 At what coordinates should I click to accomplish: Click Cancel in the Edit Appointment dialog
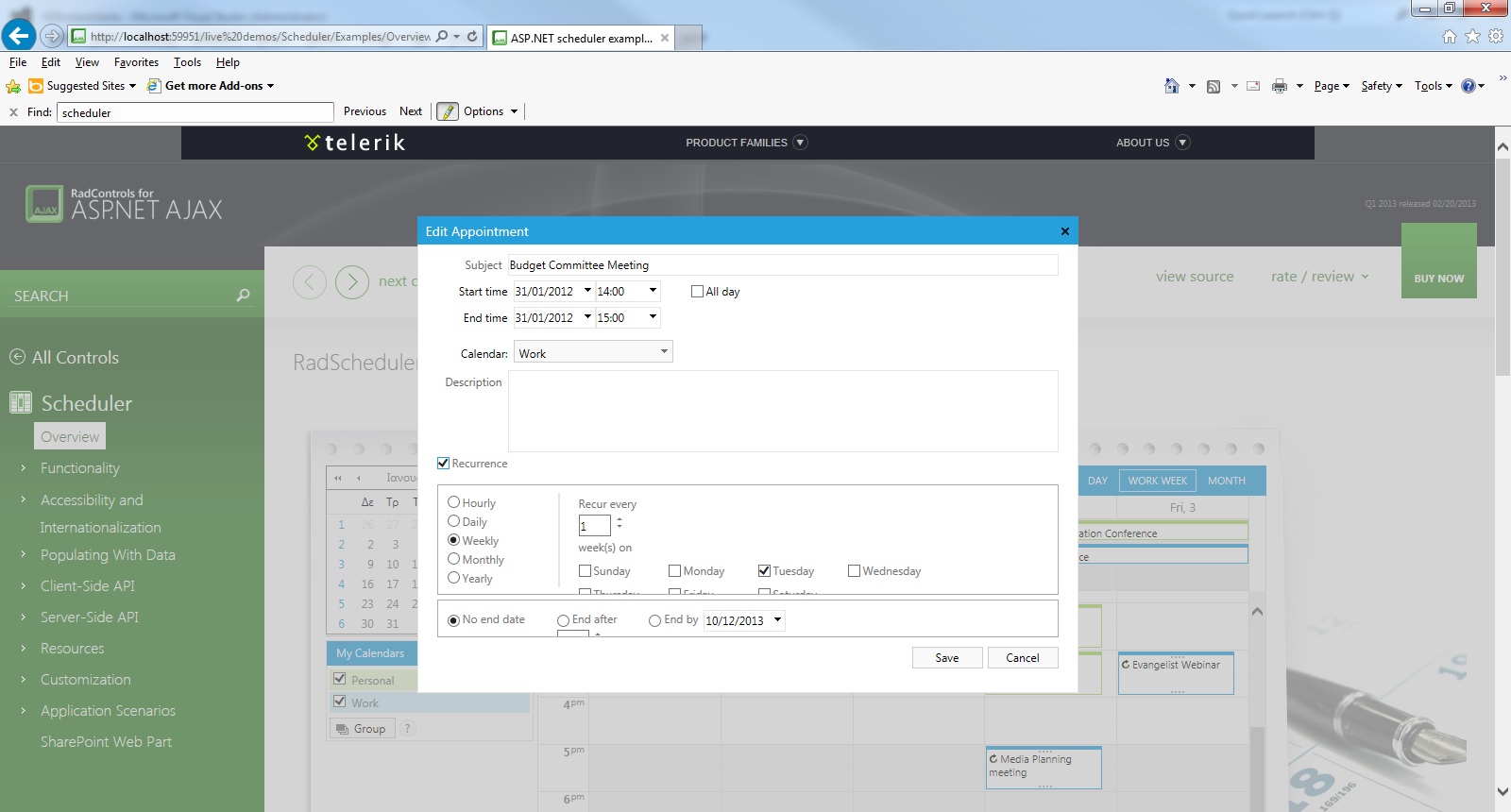coord(1023,658)
